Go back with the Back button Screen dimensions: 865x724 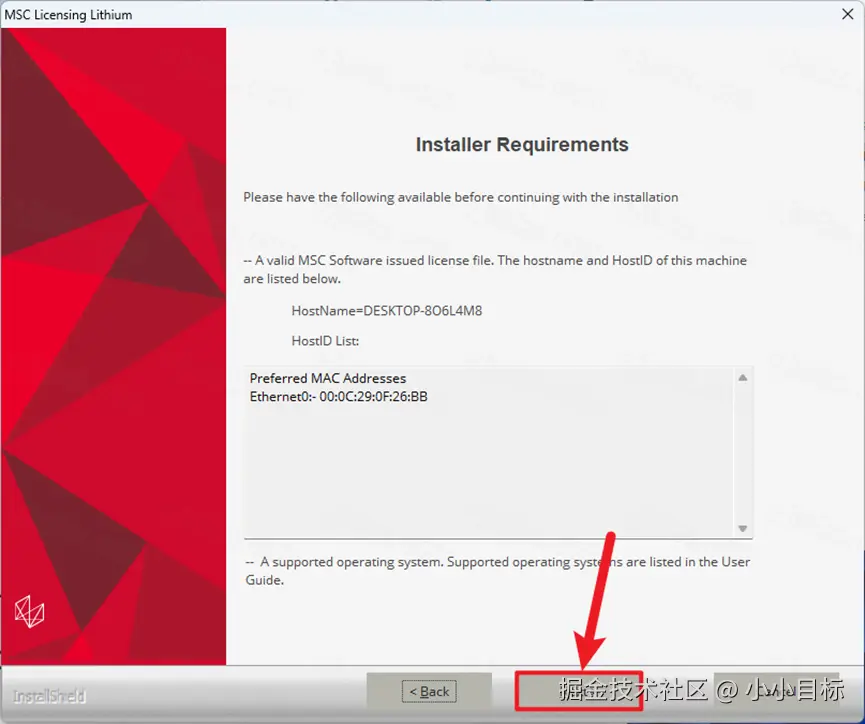point(429,691)
